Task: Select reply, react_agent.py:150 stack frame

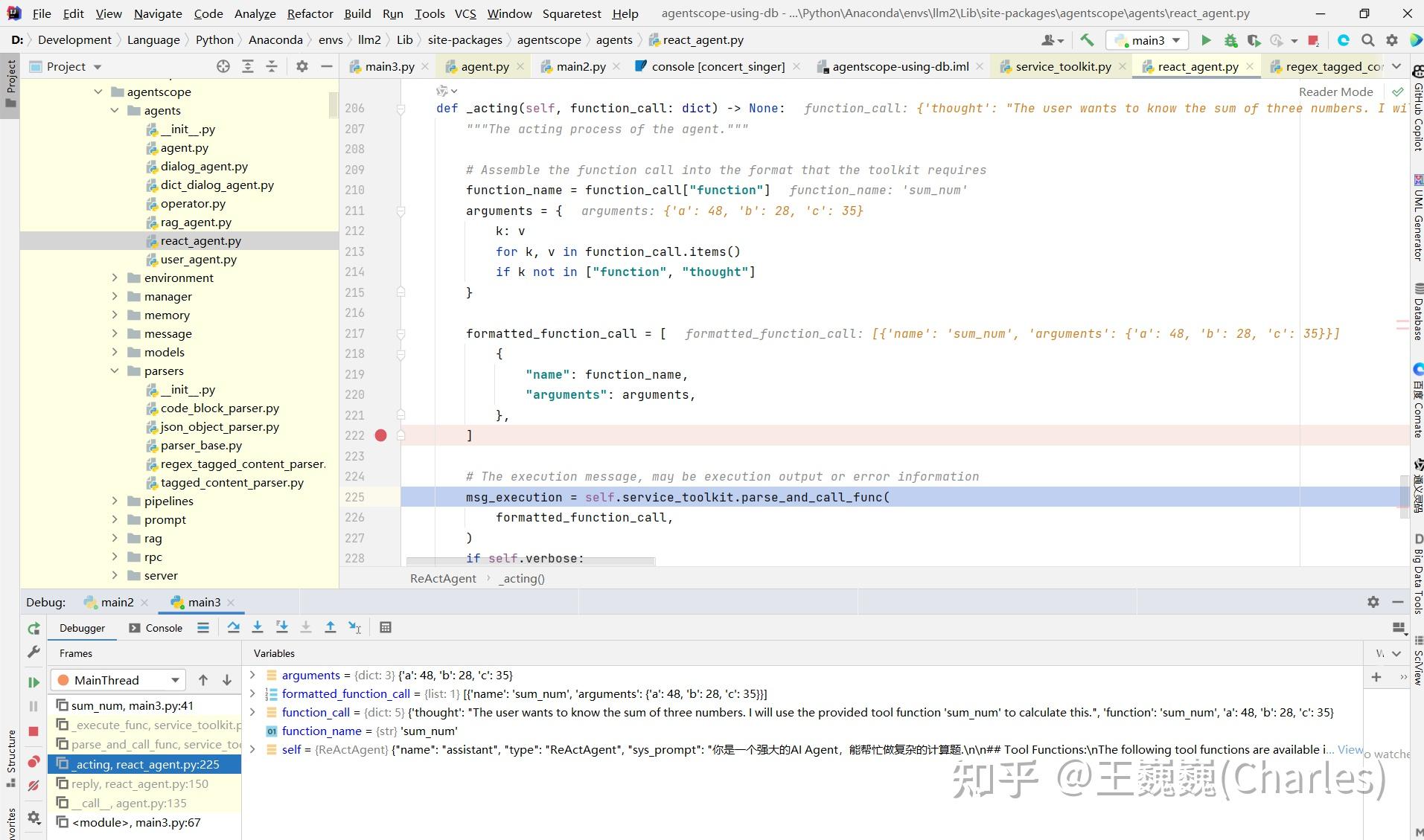Action: 140,783
